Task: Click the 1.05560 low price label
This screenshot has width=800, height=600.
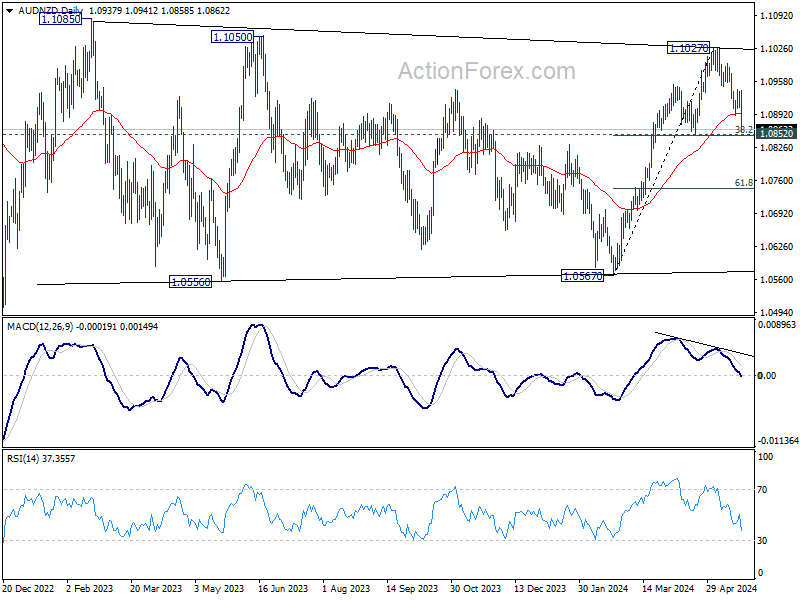Action: [x=190, y=282]
